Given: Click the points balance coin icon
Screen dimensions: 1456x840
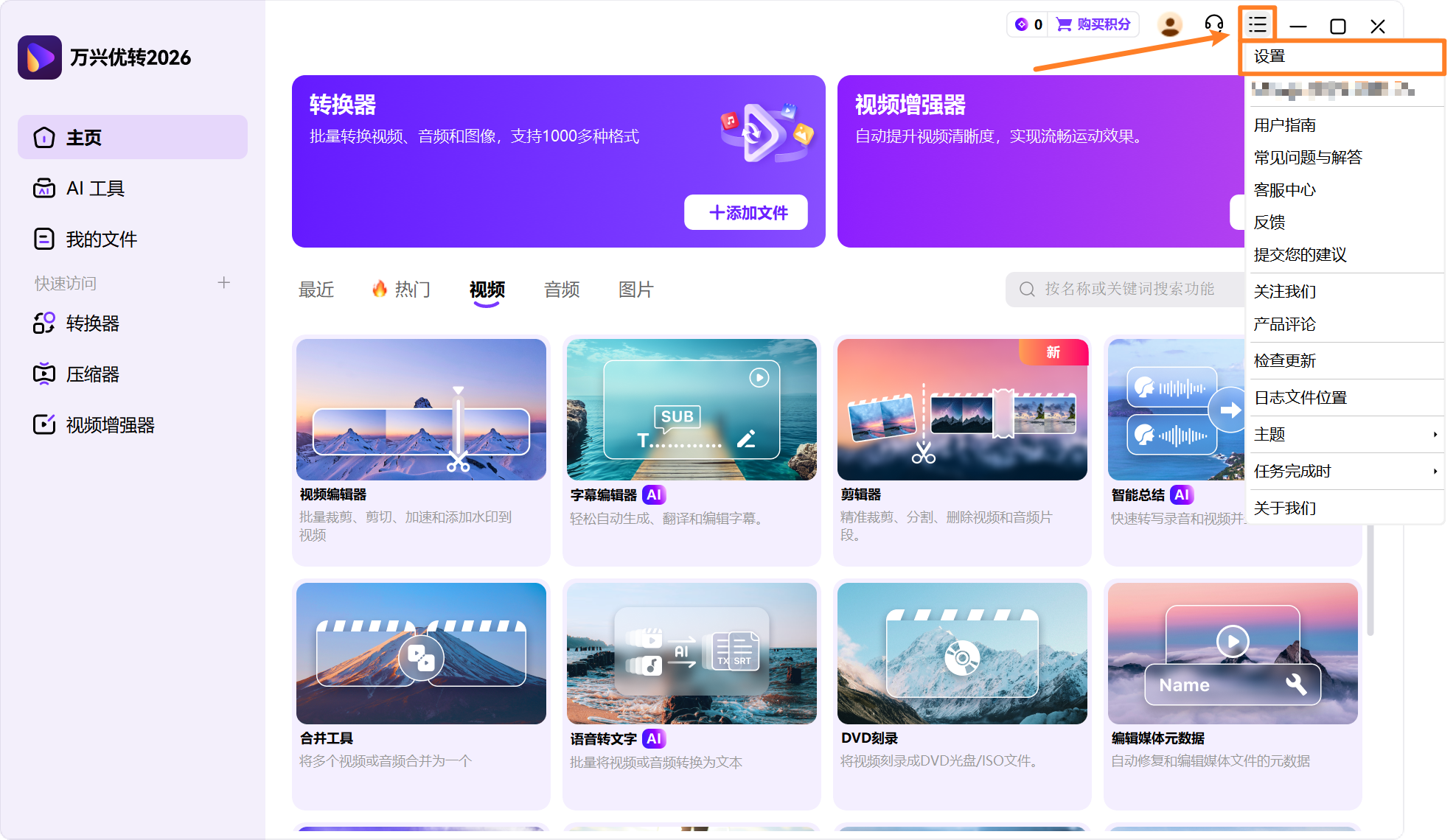Looking at the screenshot, I should [1022, 24].
